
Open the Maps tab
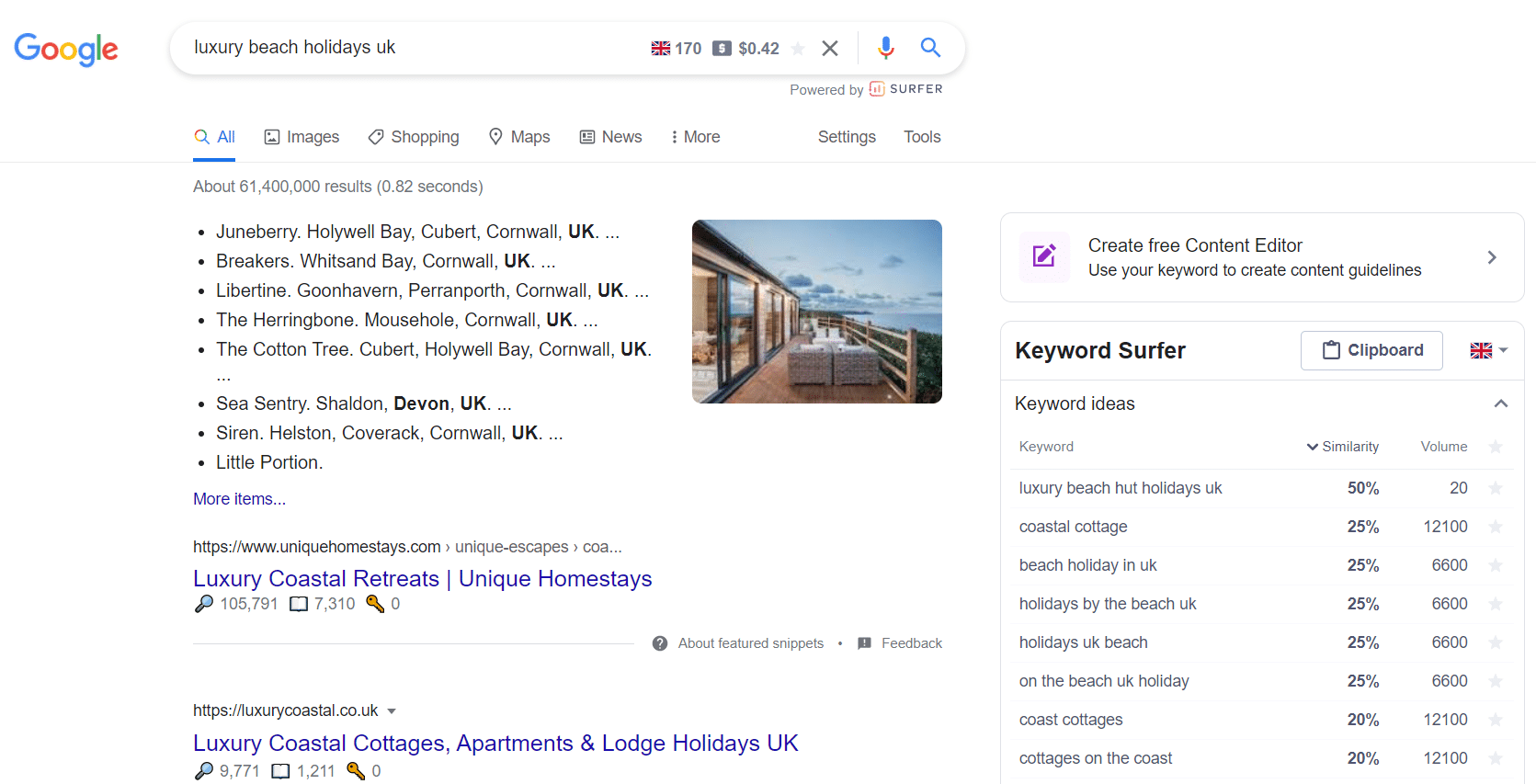[519, 137]
